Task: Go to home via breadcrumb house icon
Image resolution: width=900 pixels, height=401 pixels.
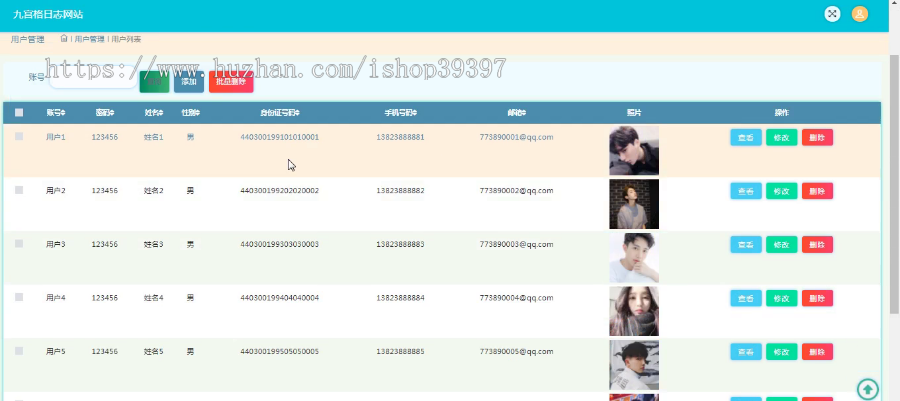Action: 64,39
